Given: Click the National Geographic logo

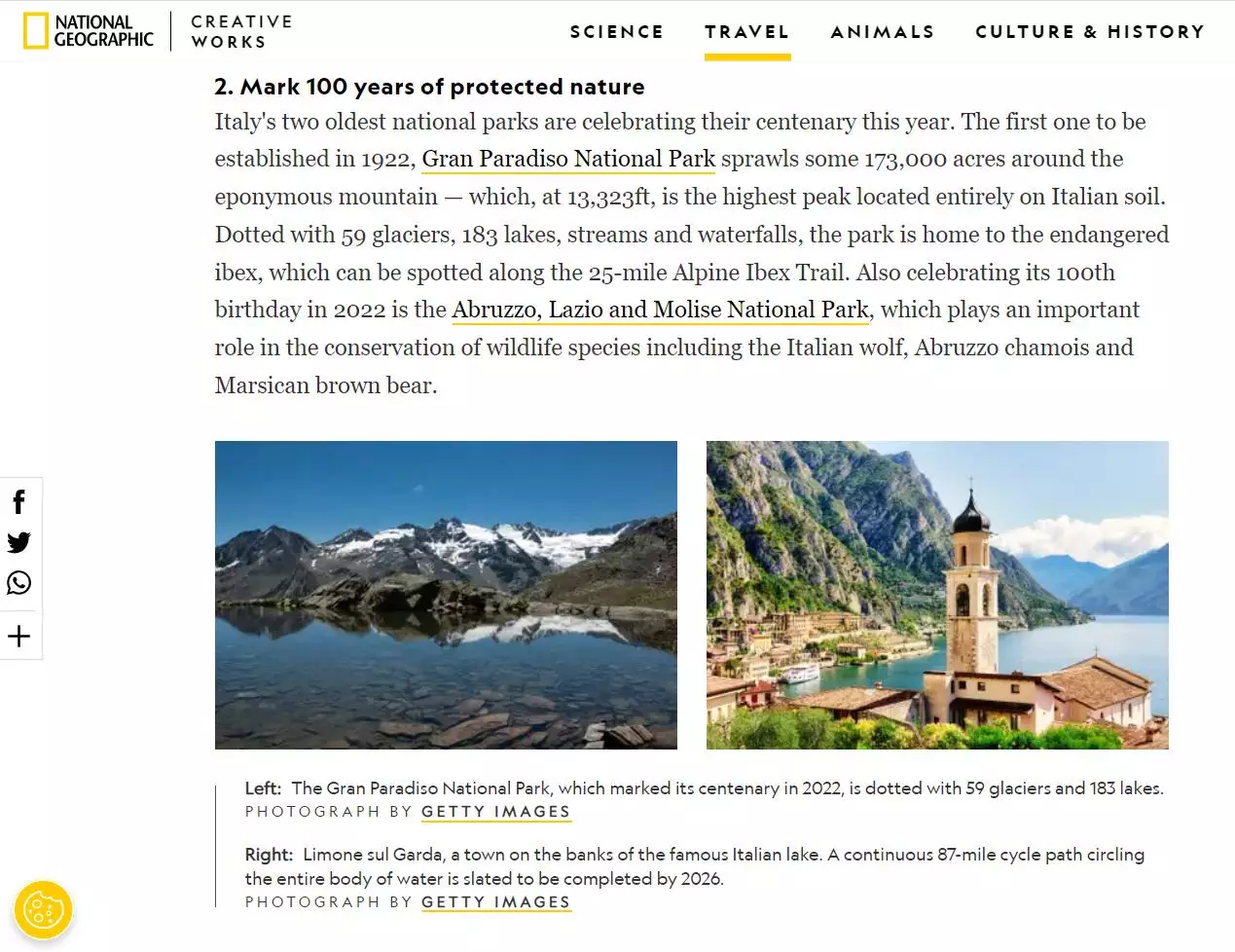Looking at the screenshot, I should pos(89,31).
